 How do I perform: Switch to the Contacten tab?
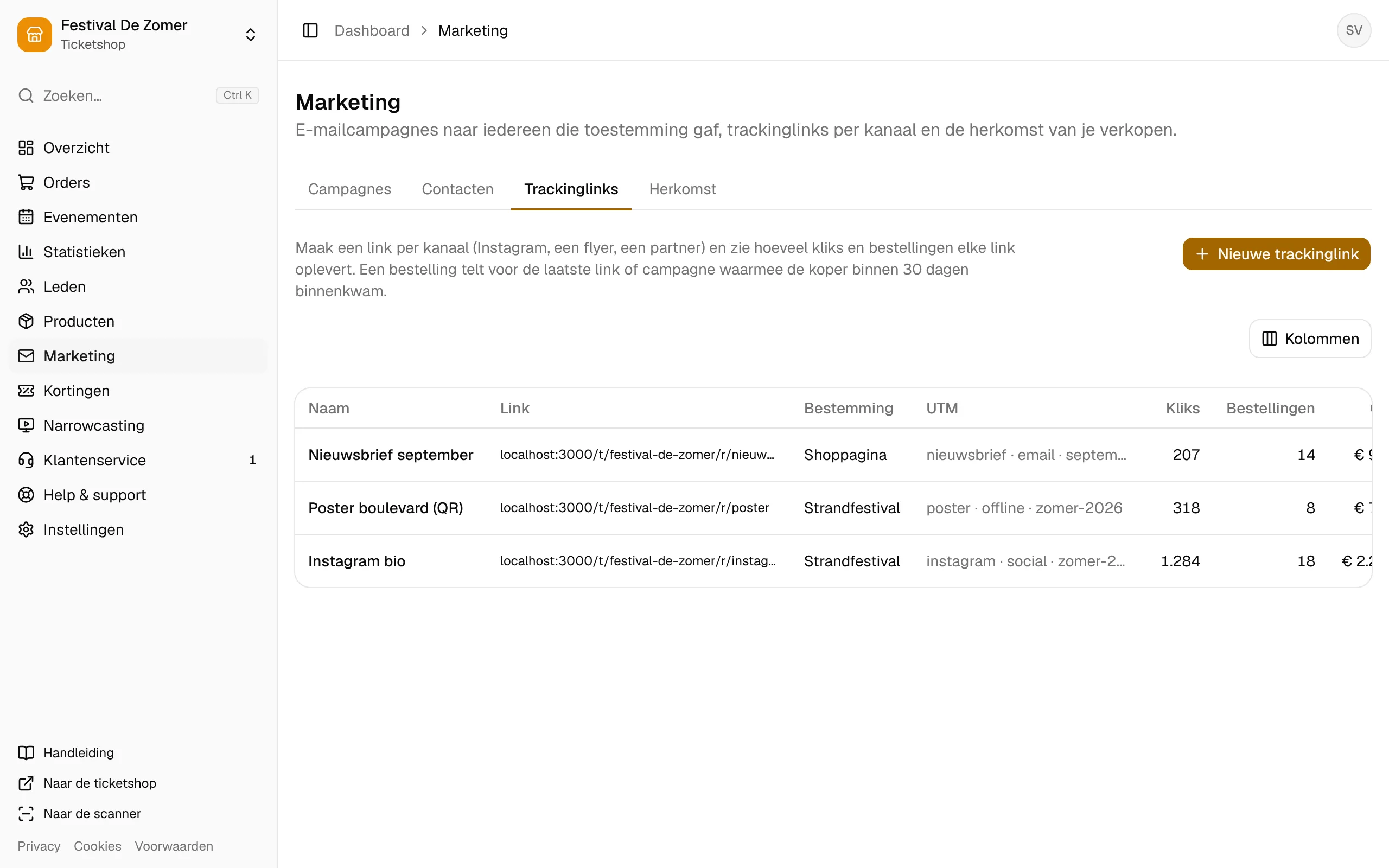[x=457, y=189]
